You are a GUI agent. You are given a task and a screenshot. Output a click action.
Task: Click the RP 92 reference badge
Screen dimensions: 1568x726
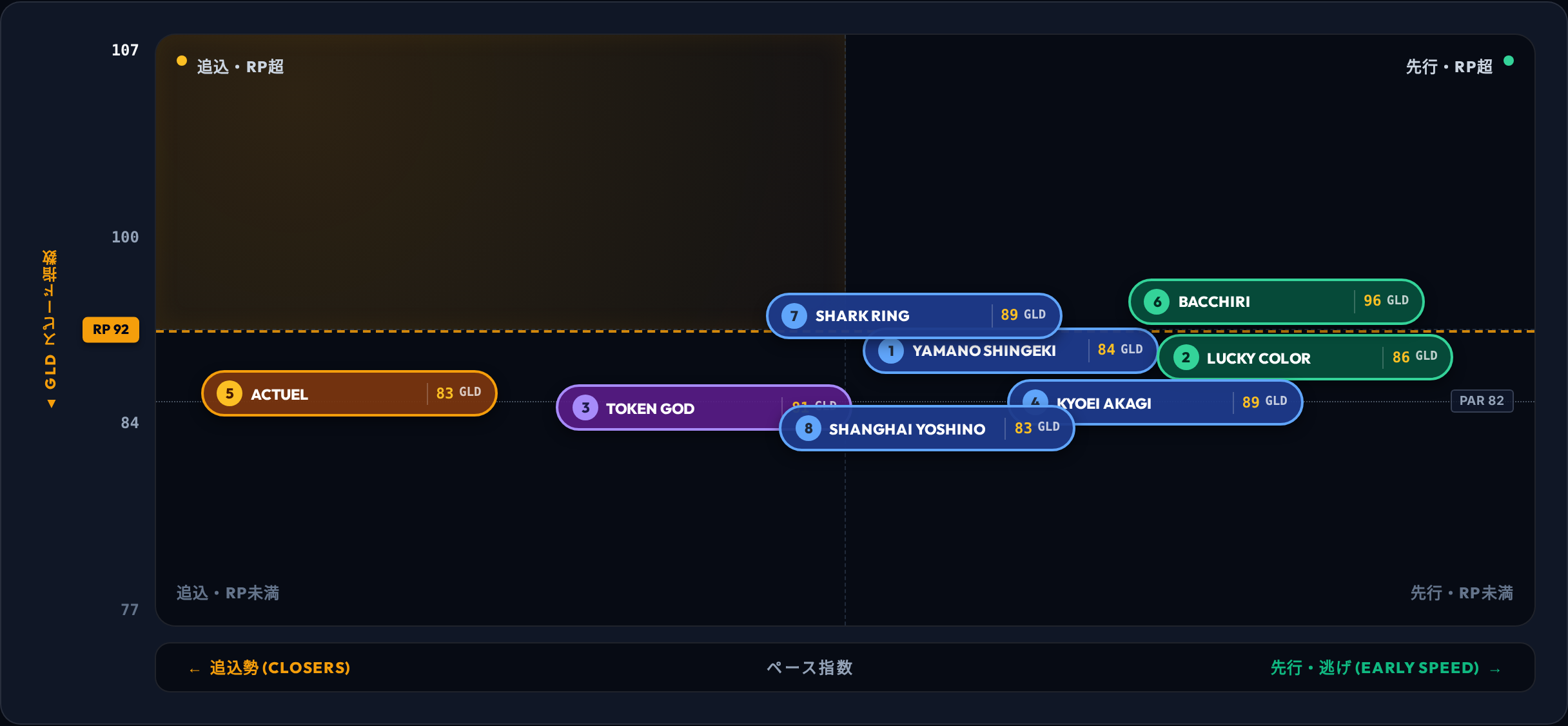coord(111,329)
